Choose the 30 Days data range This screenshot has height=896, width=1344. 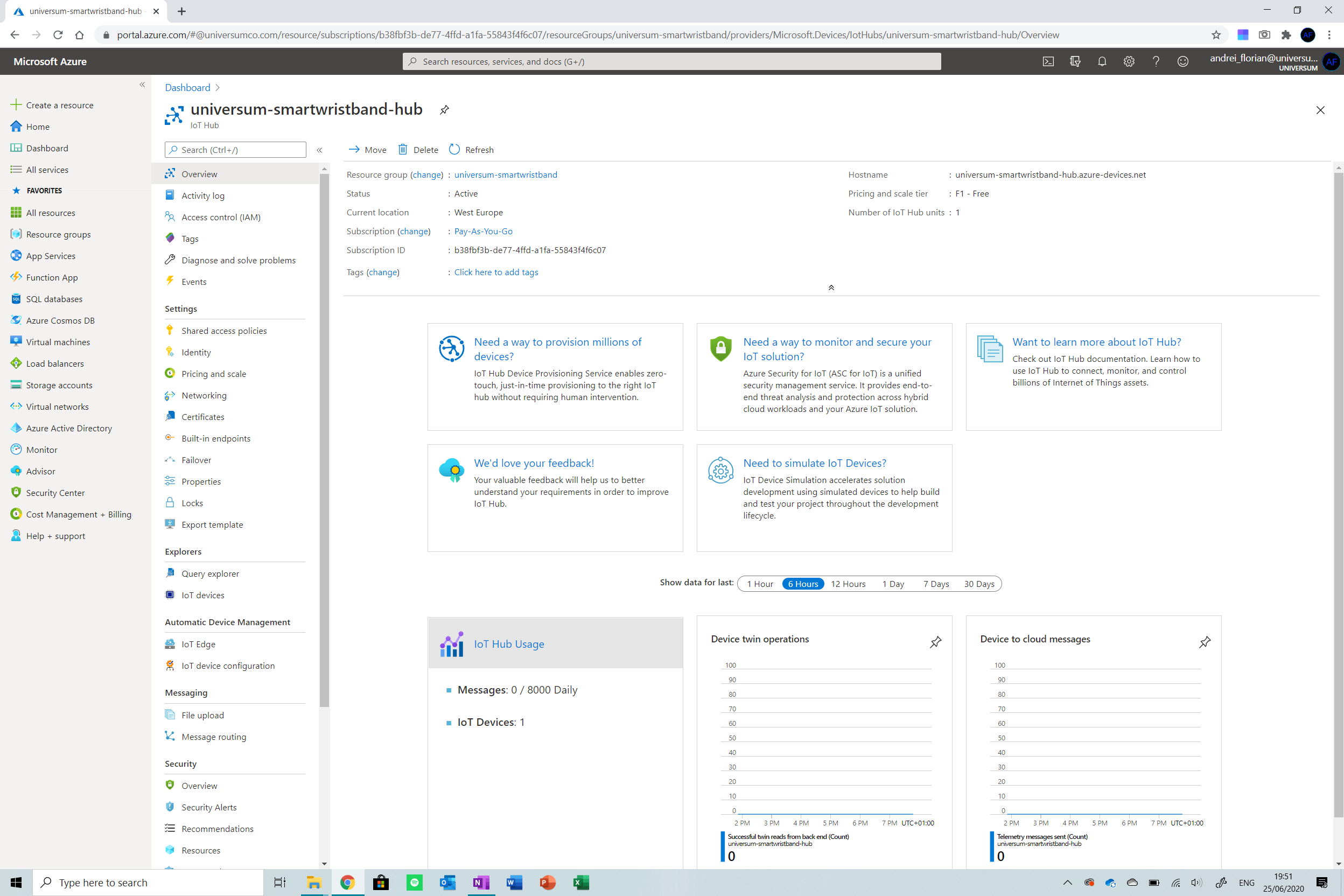pyautogui.click(x=979, y=584)
